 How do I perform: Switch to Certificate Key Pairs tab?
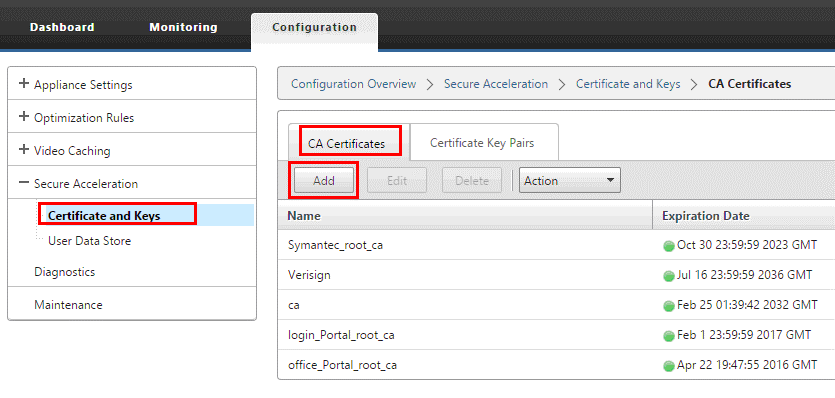pyautogui.click(x=482, y=143)
